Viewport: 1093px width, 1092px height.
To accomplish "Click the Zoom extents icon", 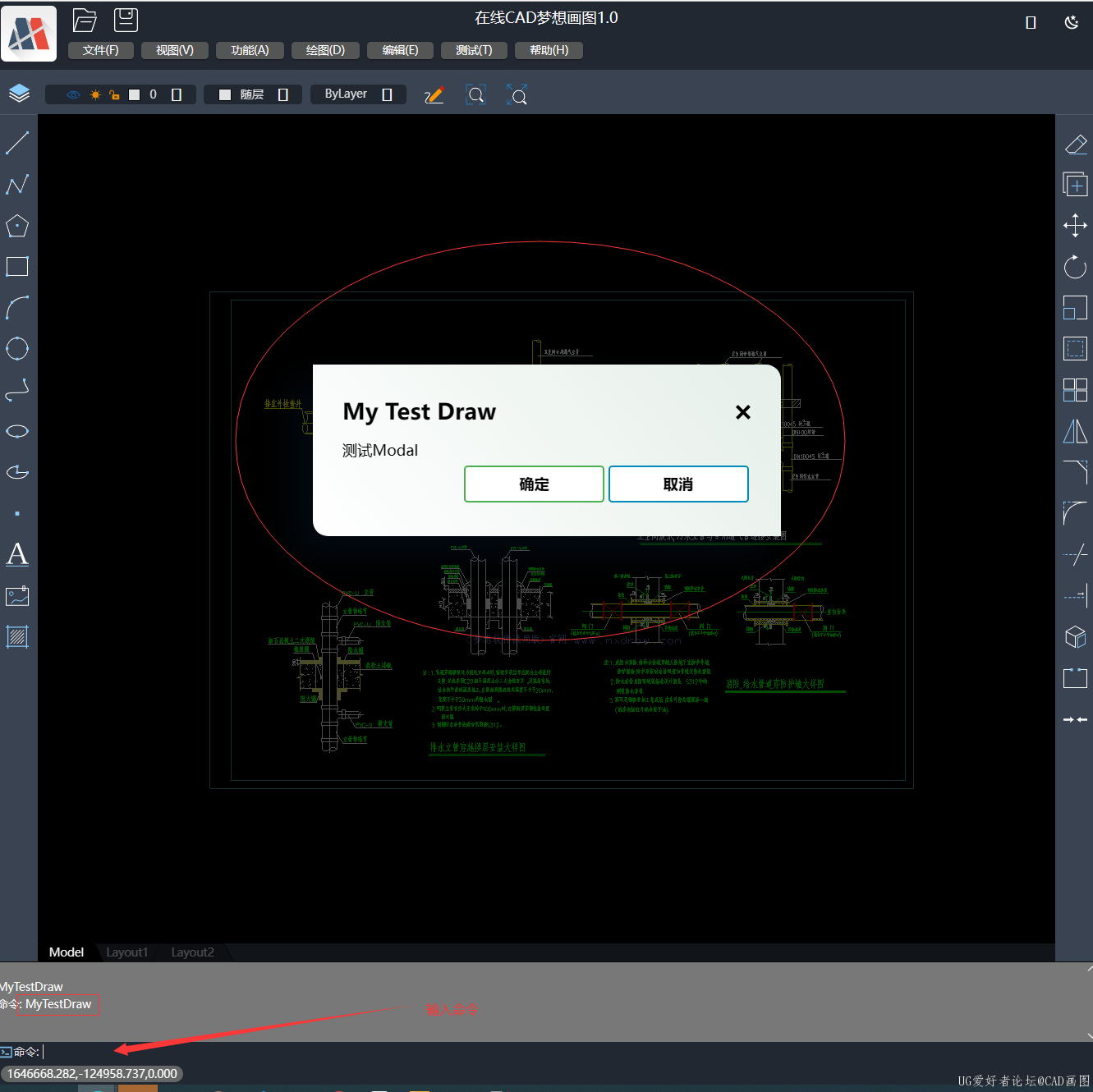I will [517, 94].
